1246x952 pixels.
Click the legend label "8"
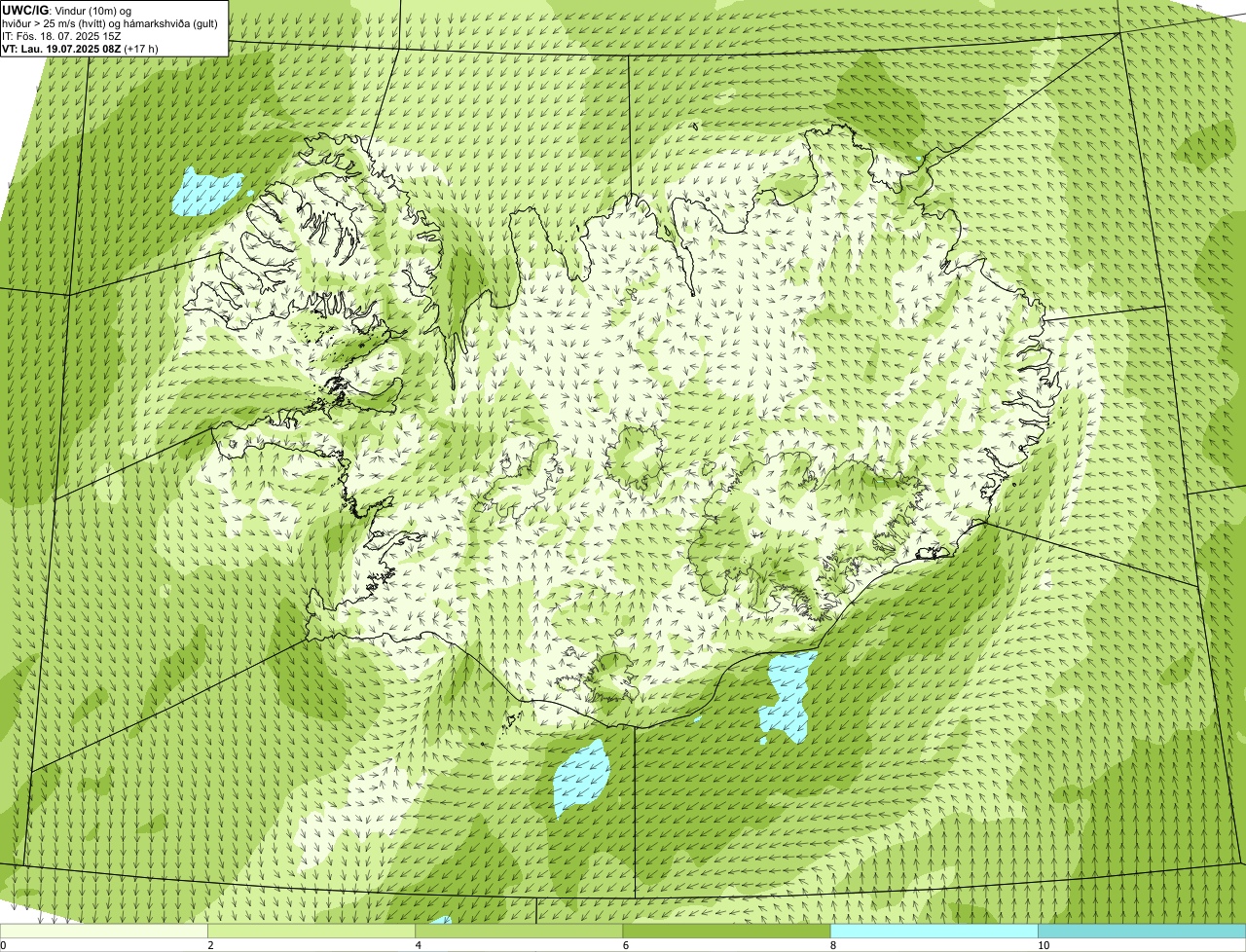coord(833,945)
